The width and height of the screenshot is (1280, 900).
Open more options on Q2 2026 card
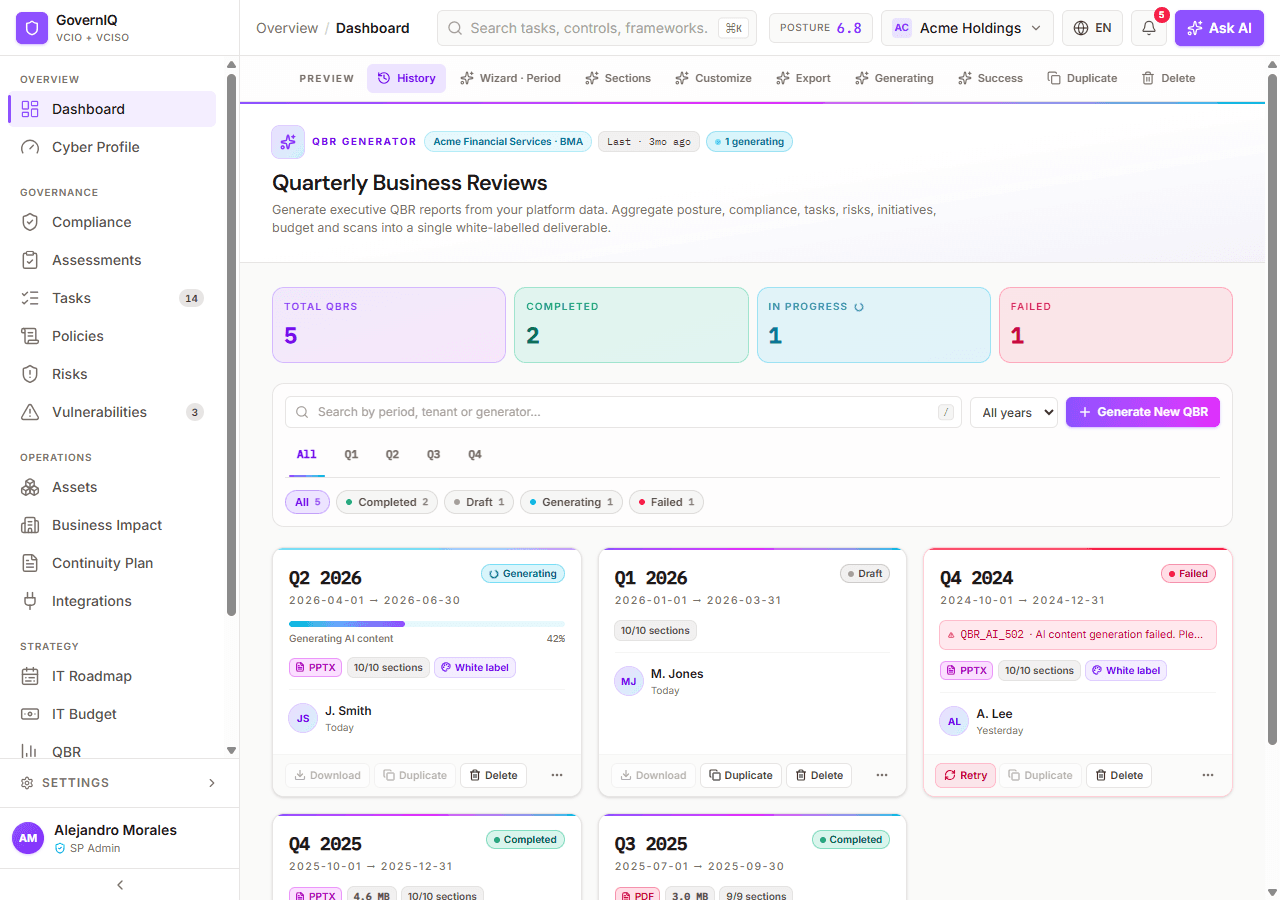557,775
